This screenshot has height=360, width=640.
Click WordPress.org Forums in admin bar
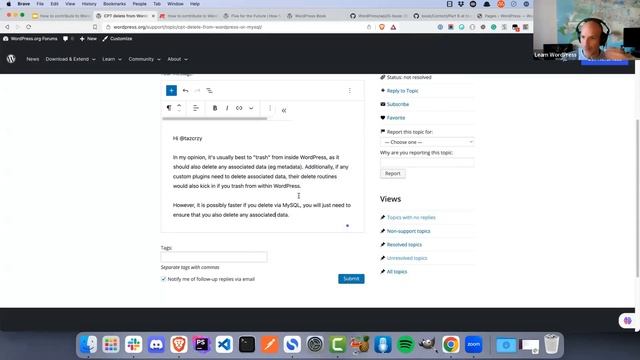coord(30,39)
